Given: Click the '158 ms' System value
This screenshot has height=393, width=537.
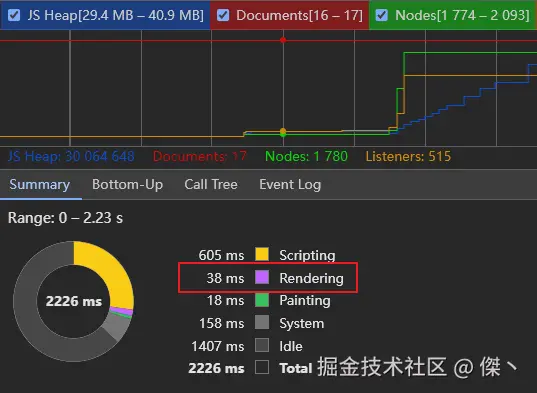Looking at the screenshot, I should [222, 323].
